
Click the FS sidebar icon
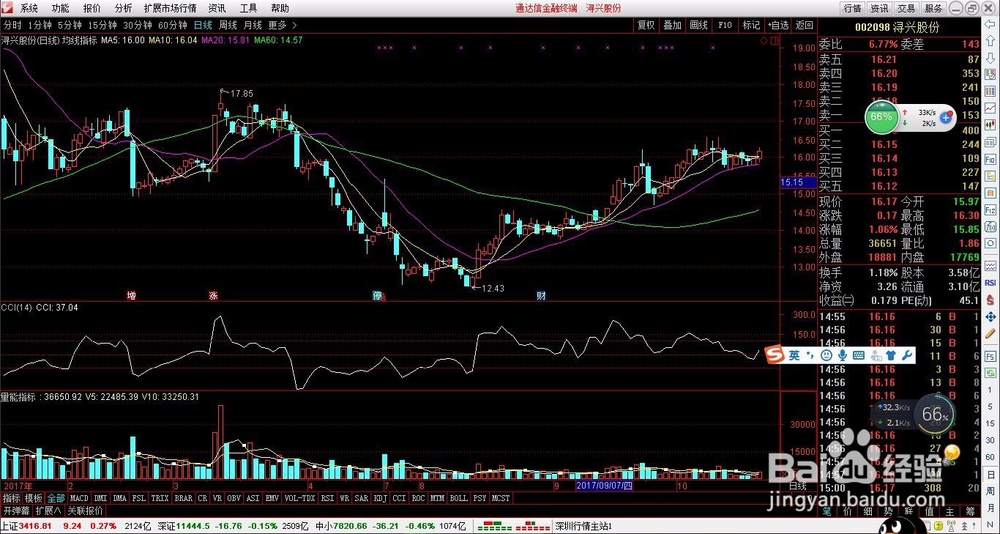pos(990,356)
